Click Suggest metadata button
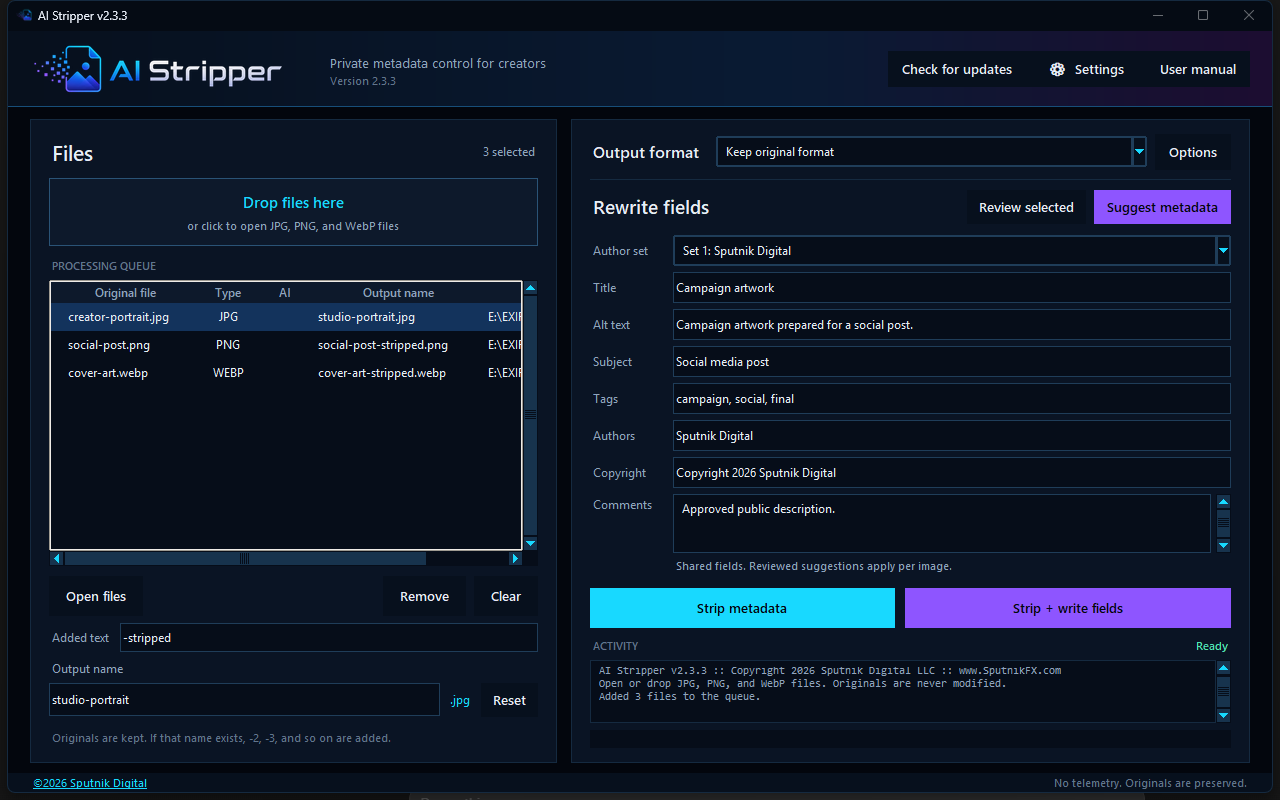Viewport: 1280px width, 800px height. tap(1162, 207)
